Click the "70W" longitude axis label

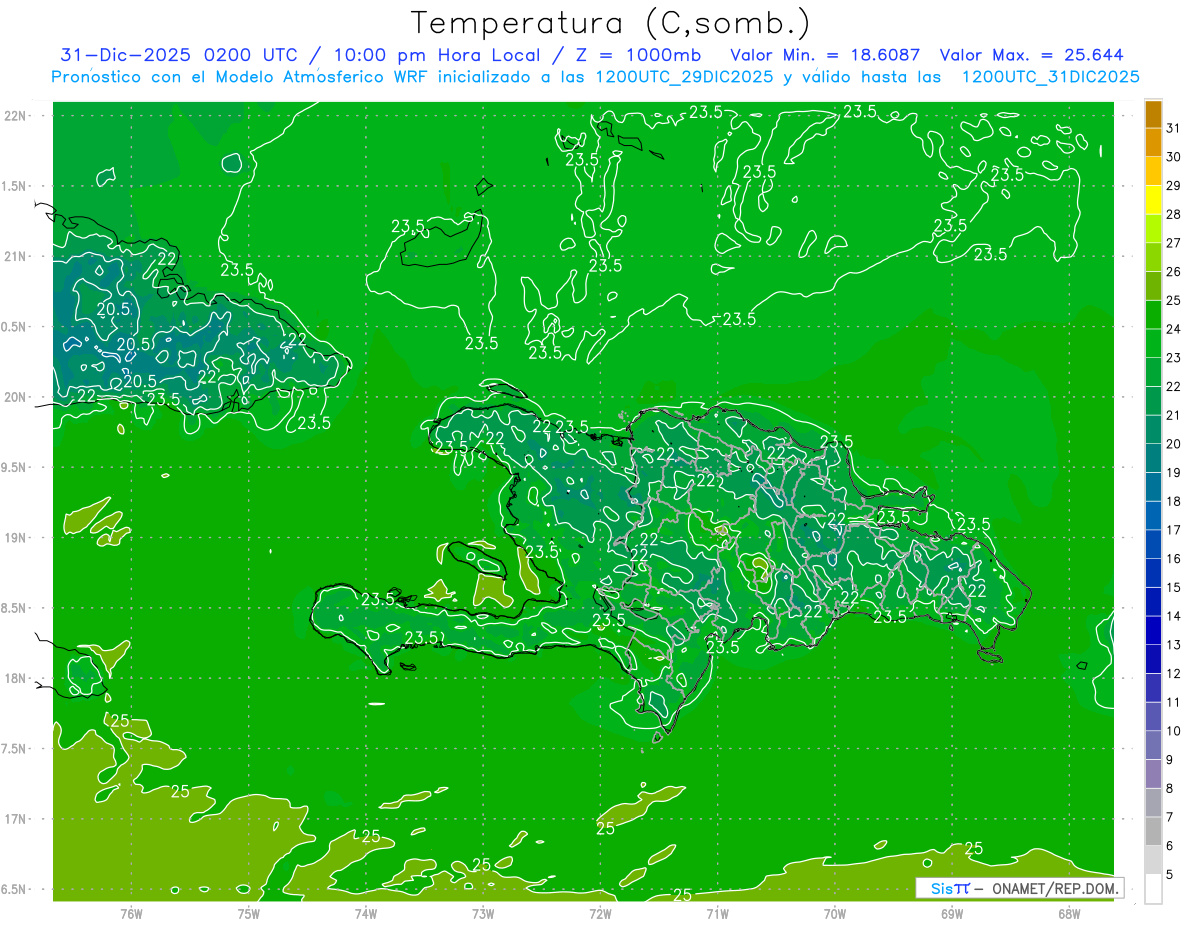[835, 913]
